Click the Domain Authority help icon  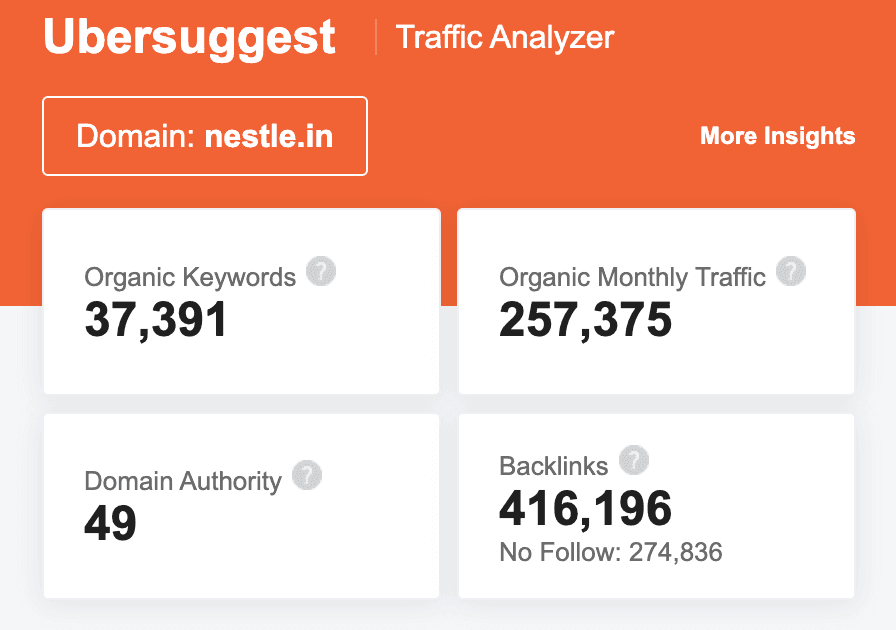pos(307,475)
